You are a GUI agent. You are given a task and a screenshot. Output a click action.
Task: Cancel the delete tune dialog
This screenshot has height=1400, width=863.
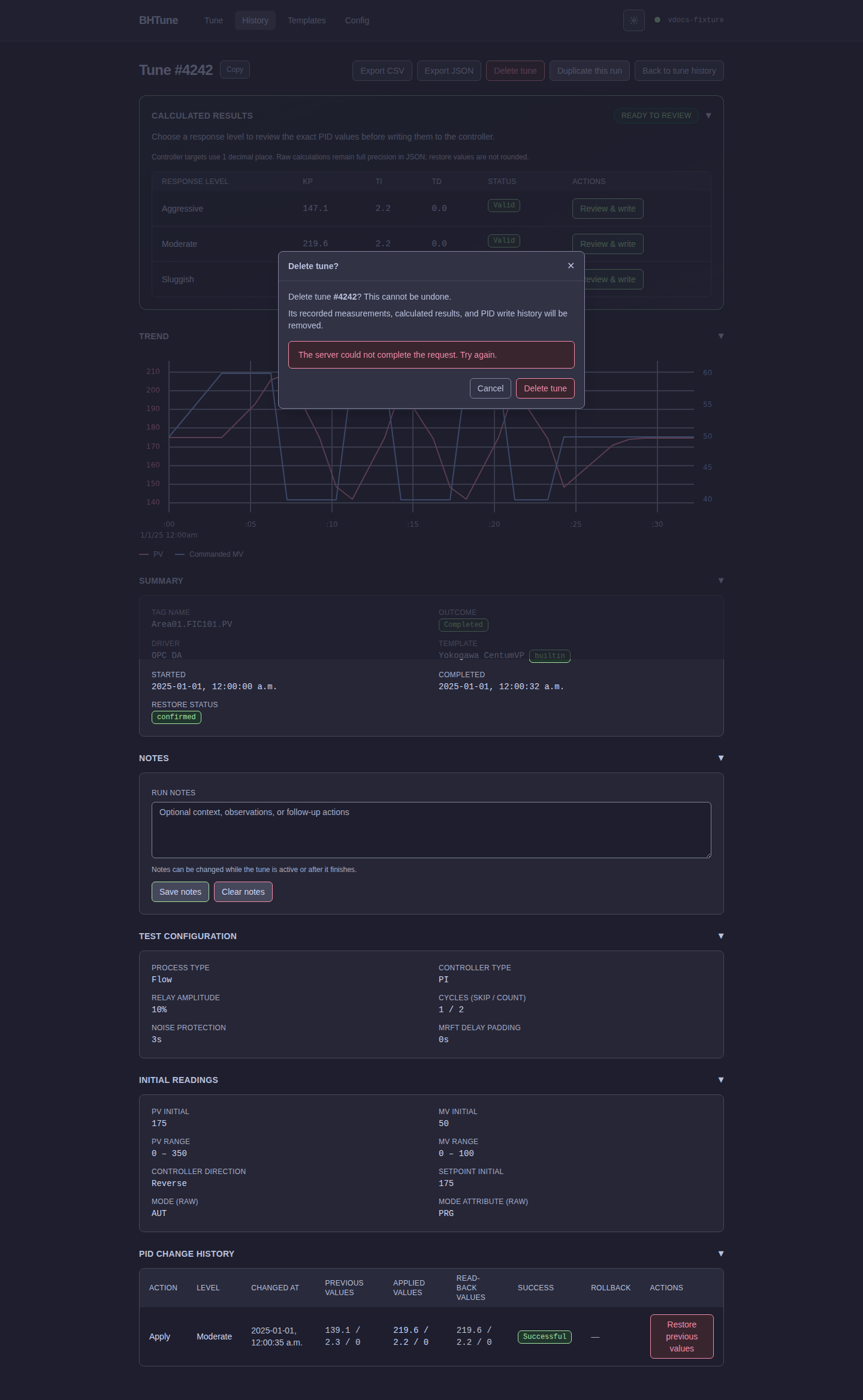490,388
